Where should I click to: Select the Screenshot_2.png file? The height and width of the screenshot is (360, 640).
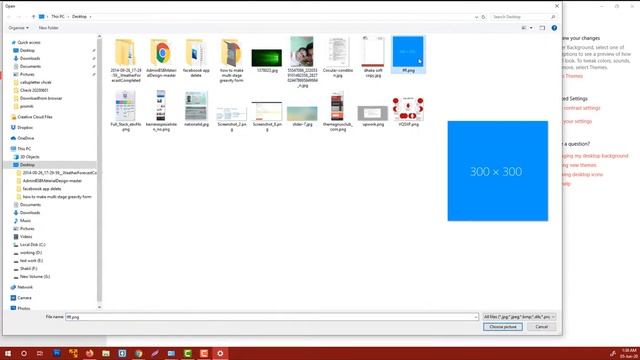click(x=231, y=118)
